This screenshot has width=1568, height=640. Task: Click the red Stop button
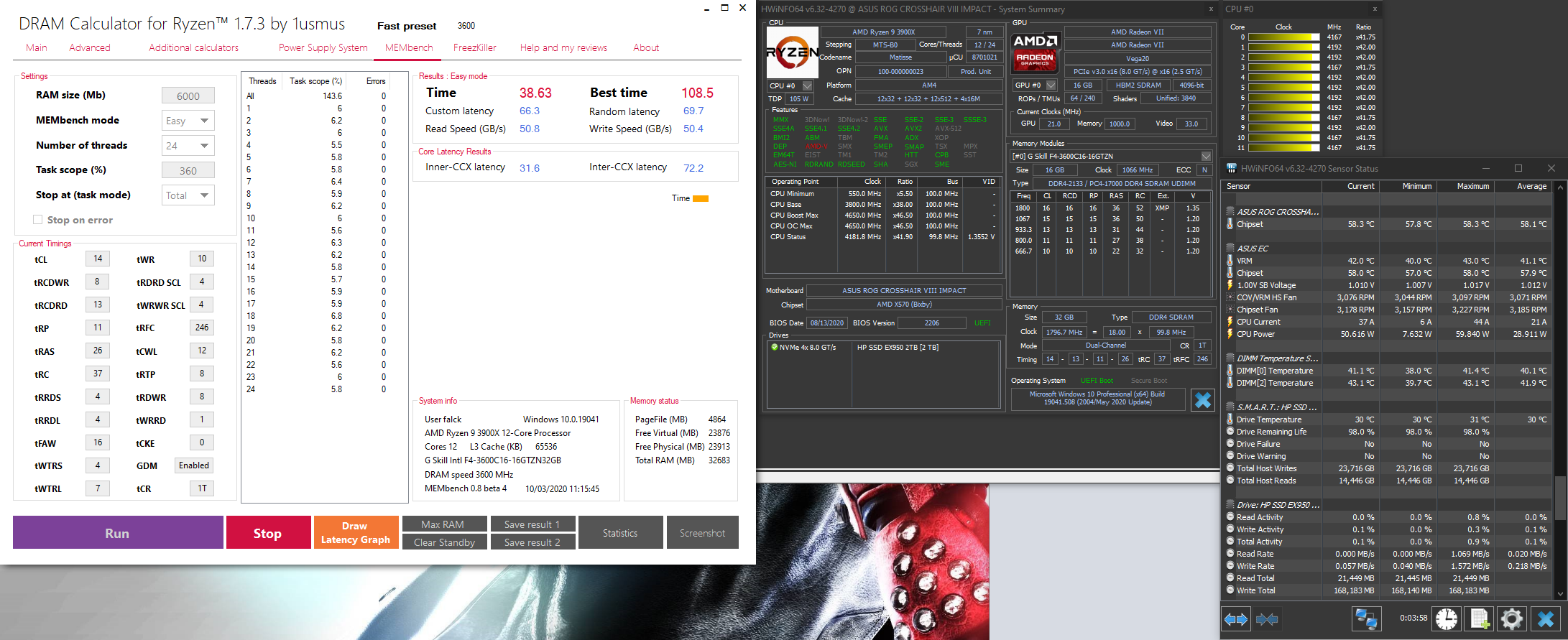[268, 533]
